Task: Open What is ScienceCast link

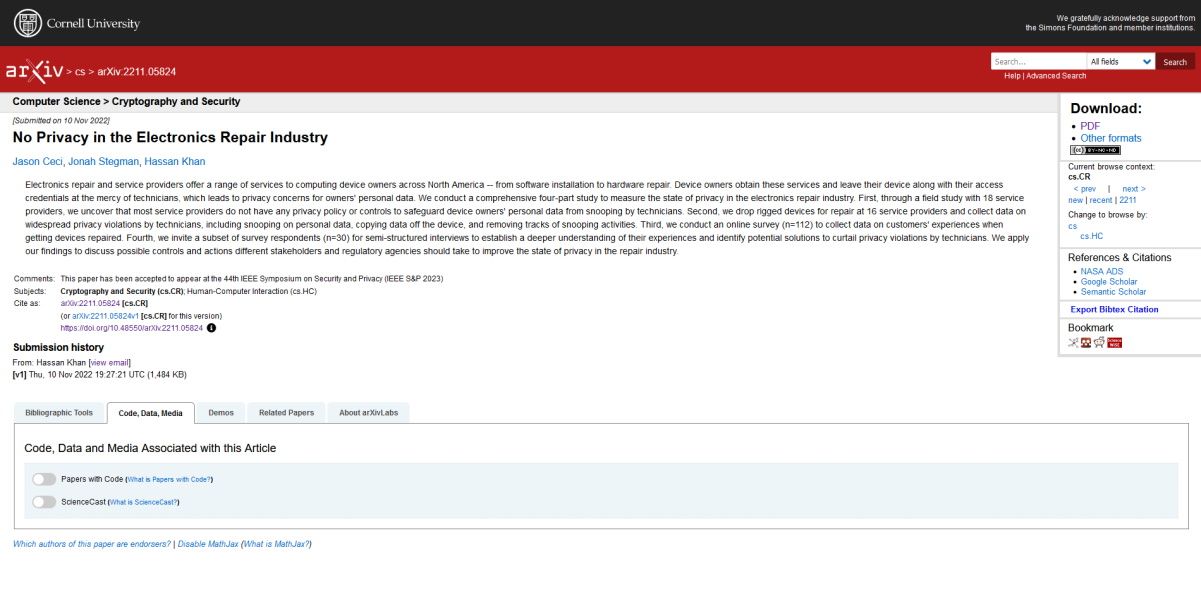Action: pyautogui.click(x=143, y=502)
